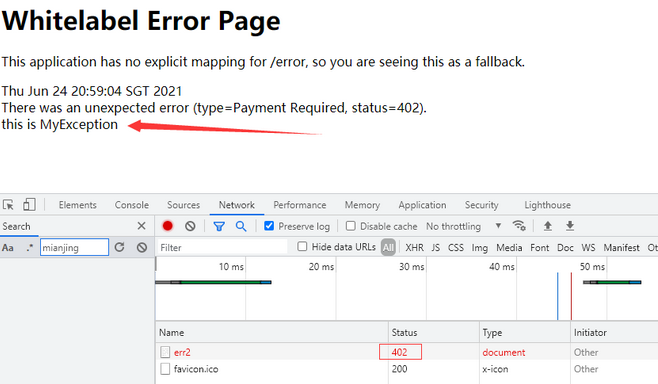
Task: Switch to the Memory tab
Action: click(362, 205)
